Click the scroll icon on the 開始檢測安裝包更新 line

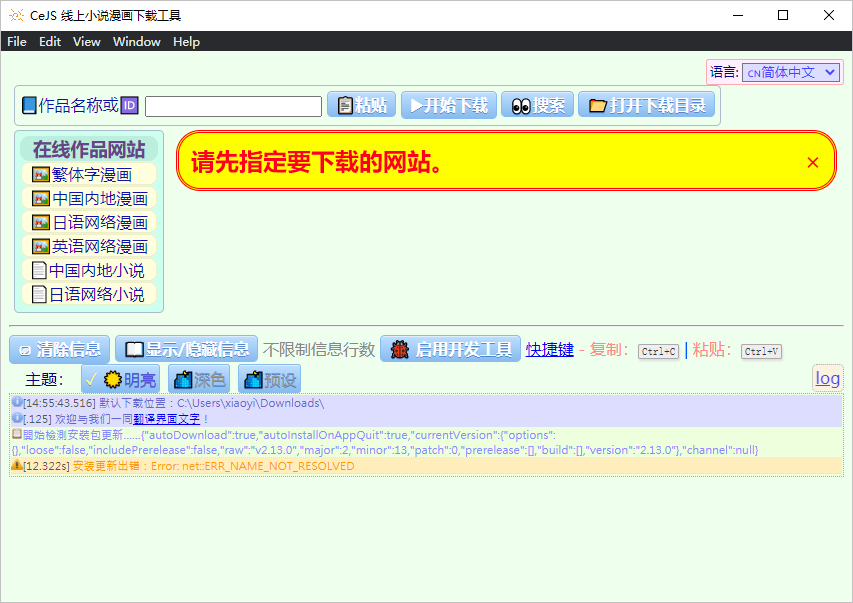tap(17, 434)
